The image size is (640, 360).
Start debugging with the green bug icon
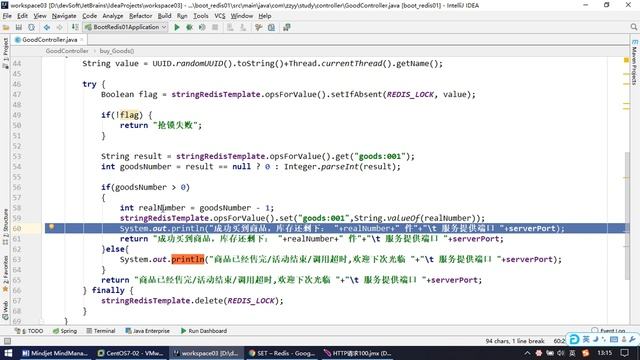pos(189,27)
